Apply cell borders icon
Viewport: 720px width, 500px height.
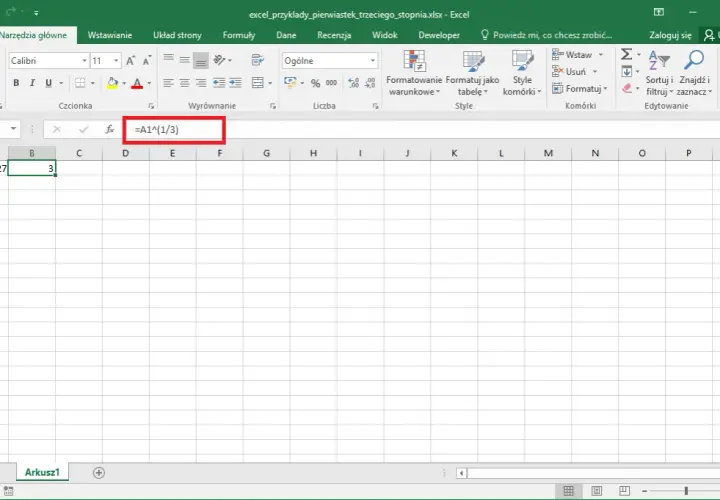(x=80, y=83)
